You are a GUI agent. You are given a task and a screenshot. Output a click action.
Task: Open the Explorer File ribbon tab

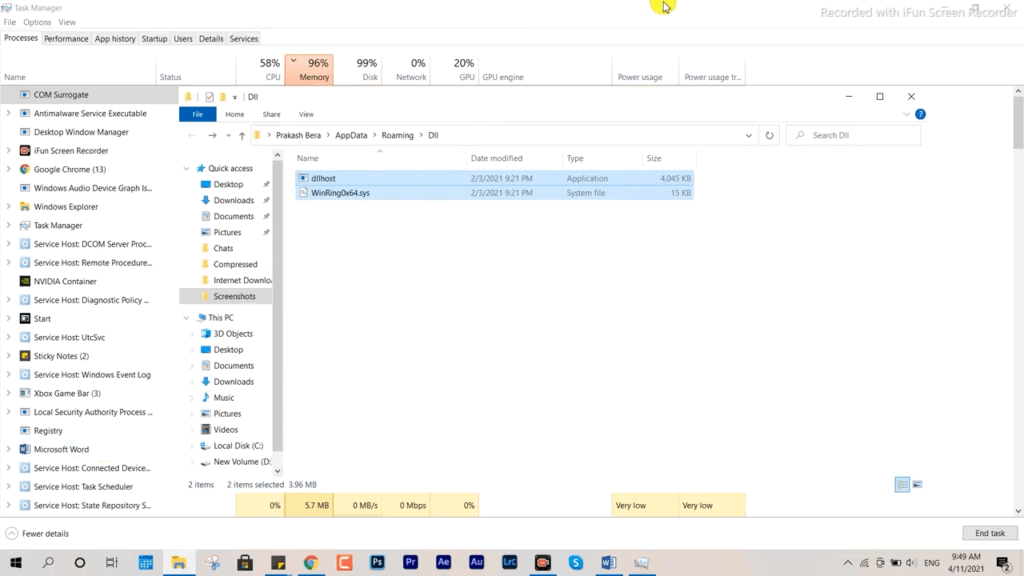[x=197, y=114]
